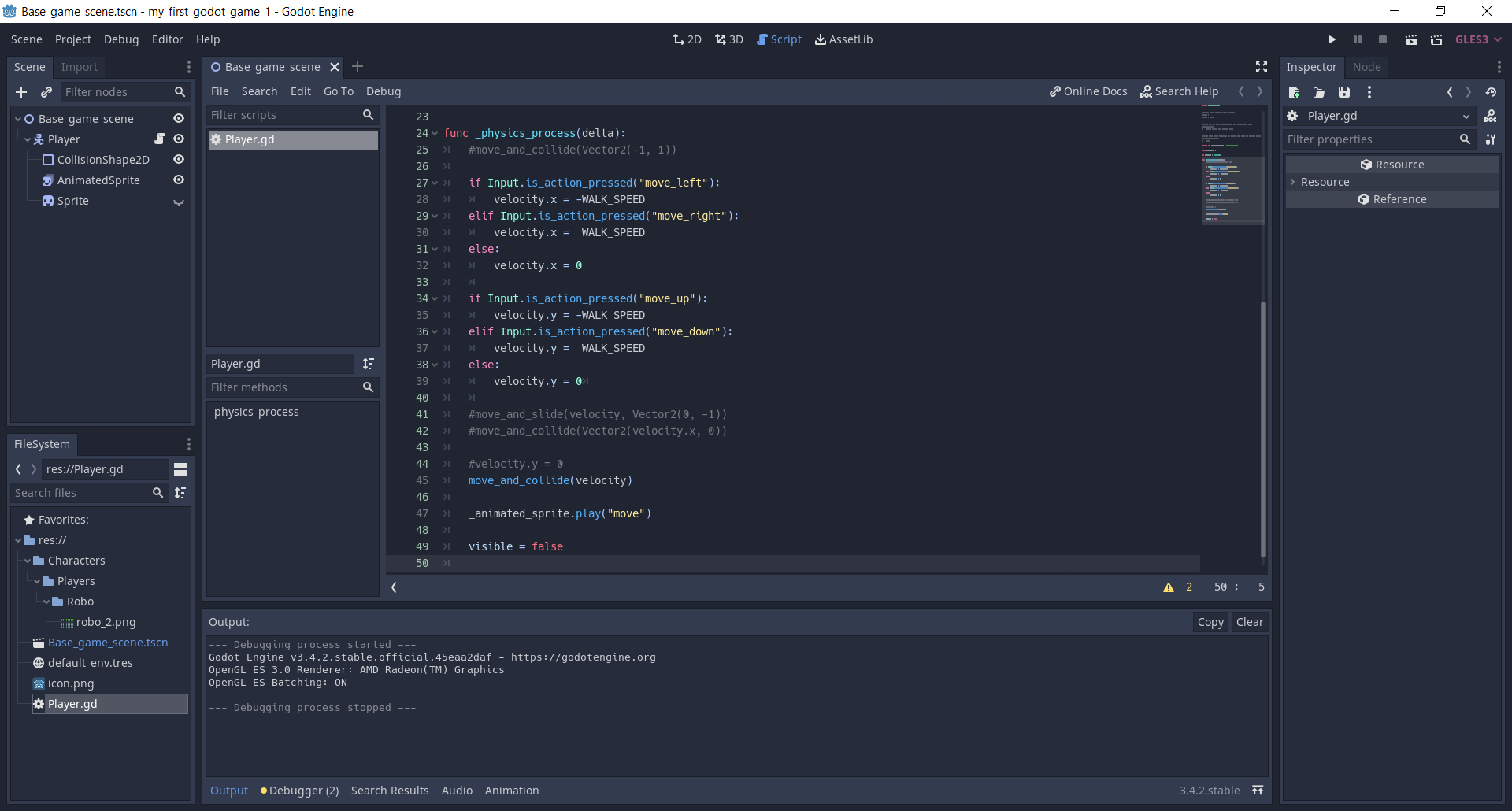The height and width of the screenshot is (811, 1512).
Task: Show the hidden Sprite node
Action: pyautogui.click(x=179, y=202)
